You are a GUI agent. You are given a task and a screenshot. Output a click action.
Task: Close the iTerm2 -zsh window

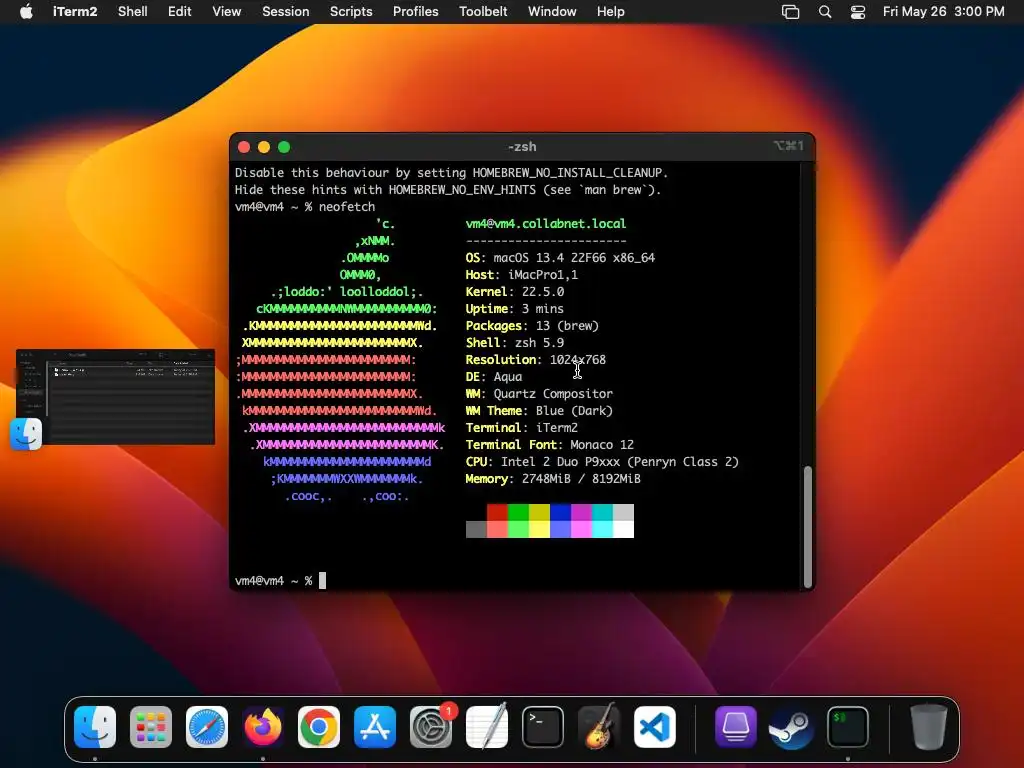point(244,147)
